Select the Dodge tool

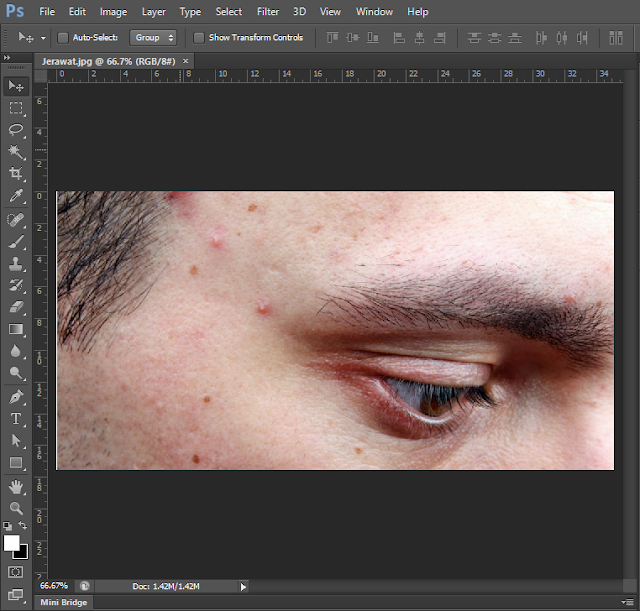tap(16, 373)
